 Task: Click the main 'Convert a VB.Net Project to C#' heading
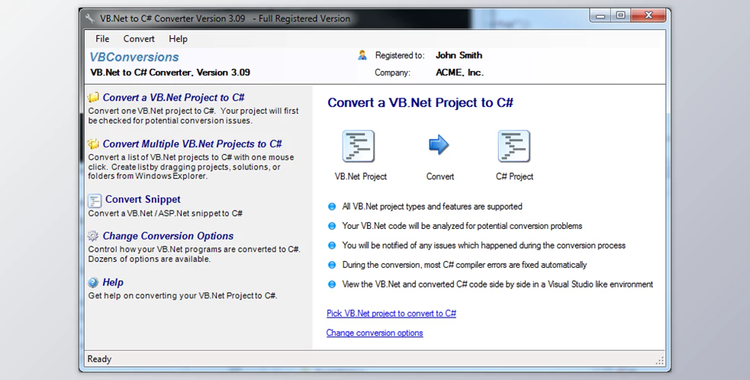coord(420,103)
